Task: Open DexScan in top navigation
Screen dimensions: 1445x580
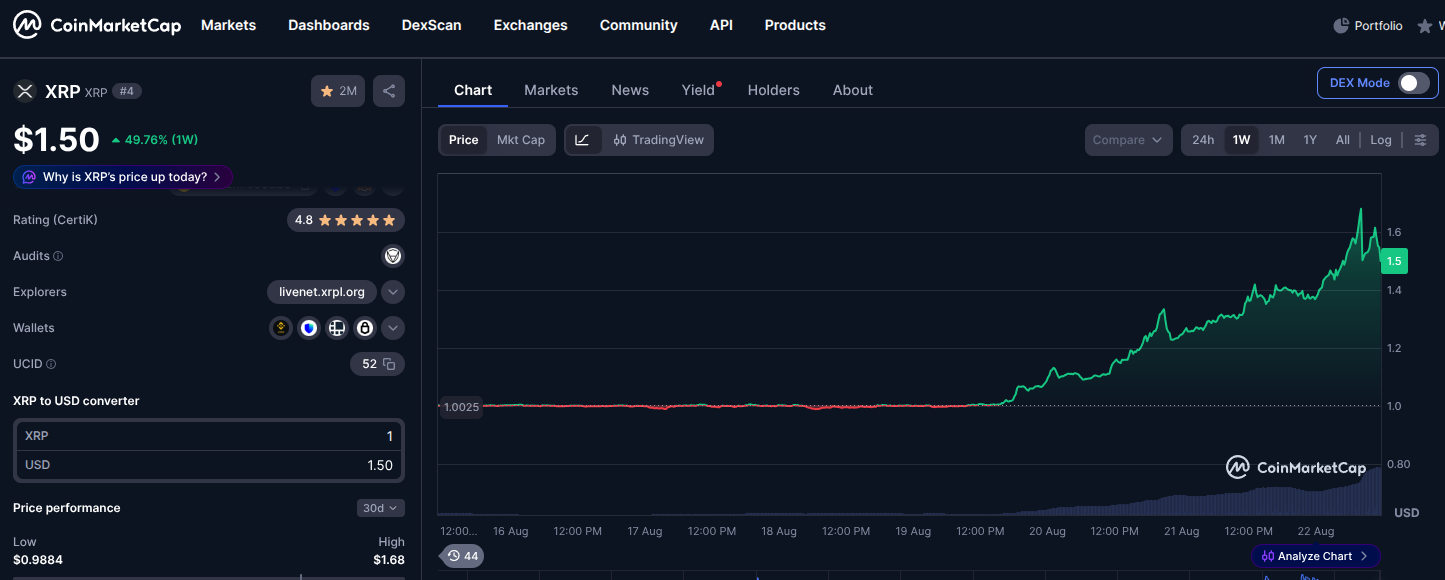Action: tap(432, 25)
